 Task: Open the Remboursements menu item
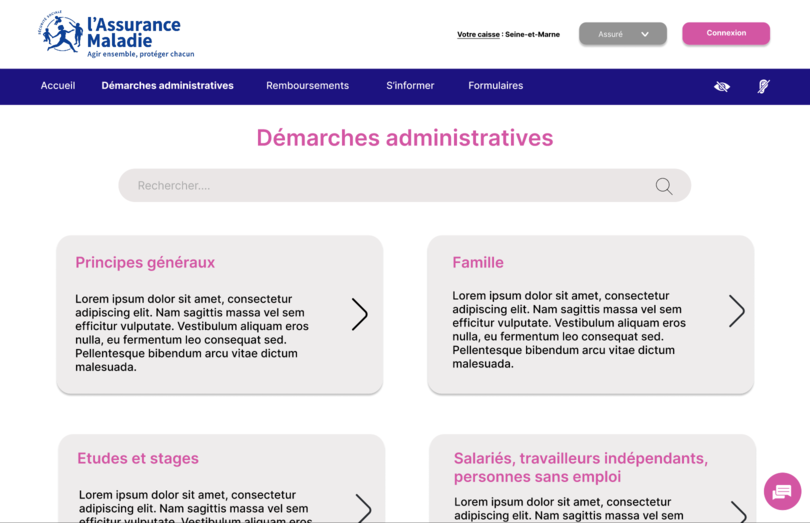tap(307, 86)
